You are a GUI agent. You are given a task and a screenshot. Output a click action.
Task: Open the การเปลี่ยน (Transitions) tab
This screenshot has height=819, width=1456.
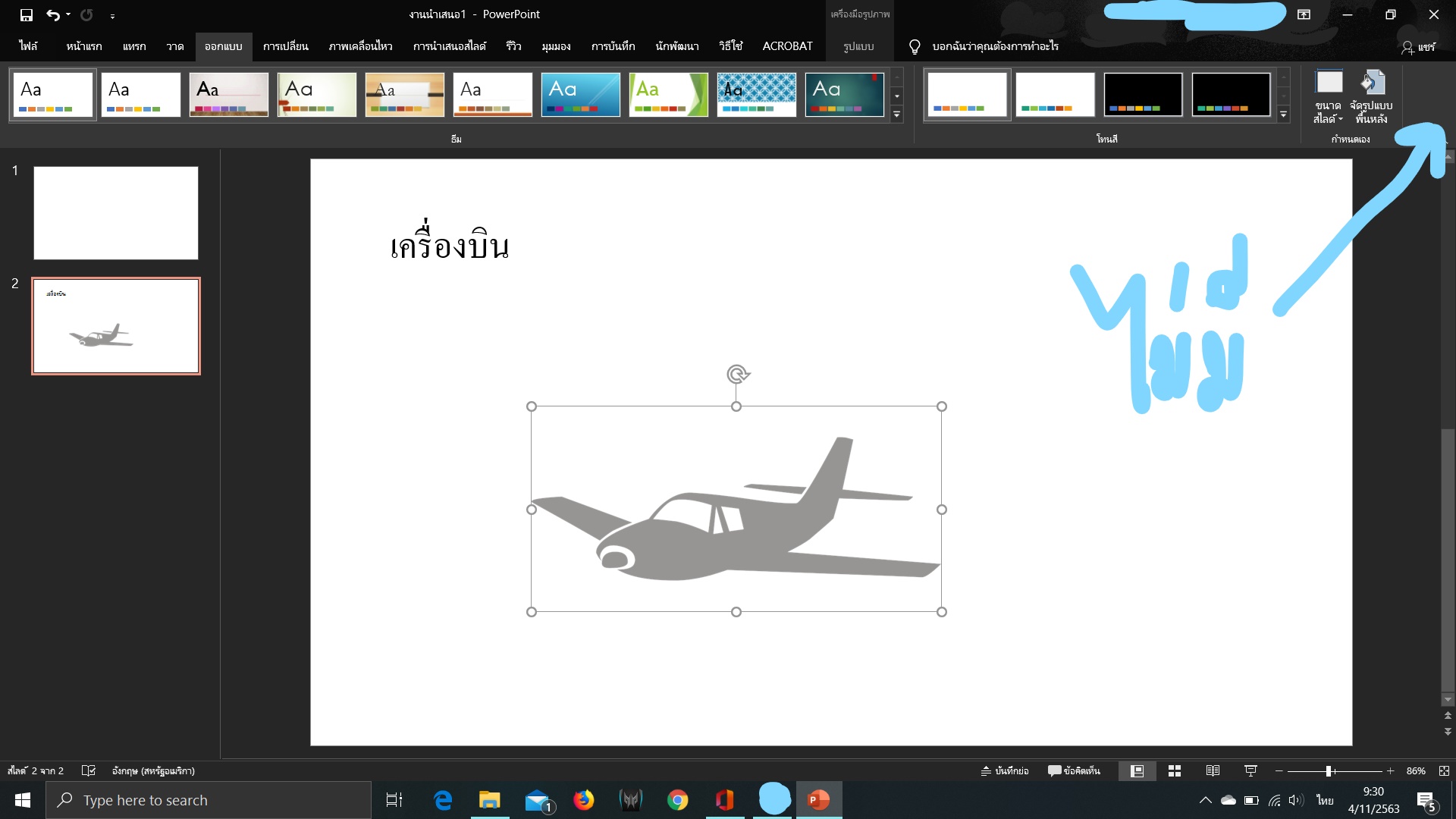pos(285,46)
